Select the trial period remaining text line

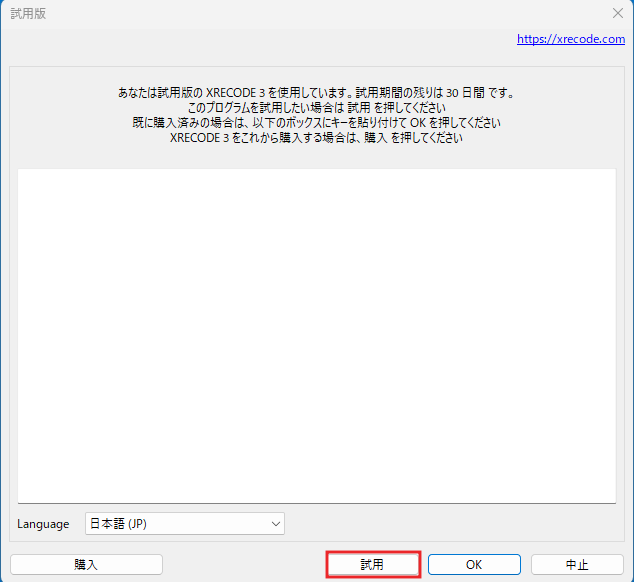click(x=317, y=93)
